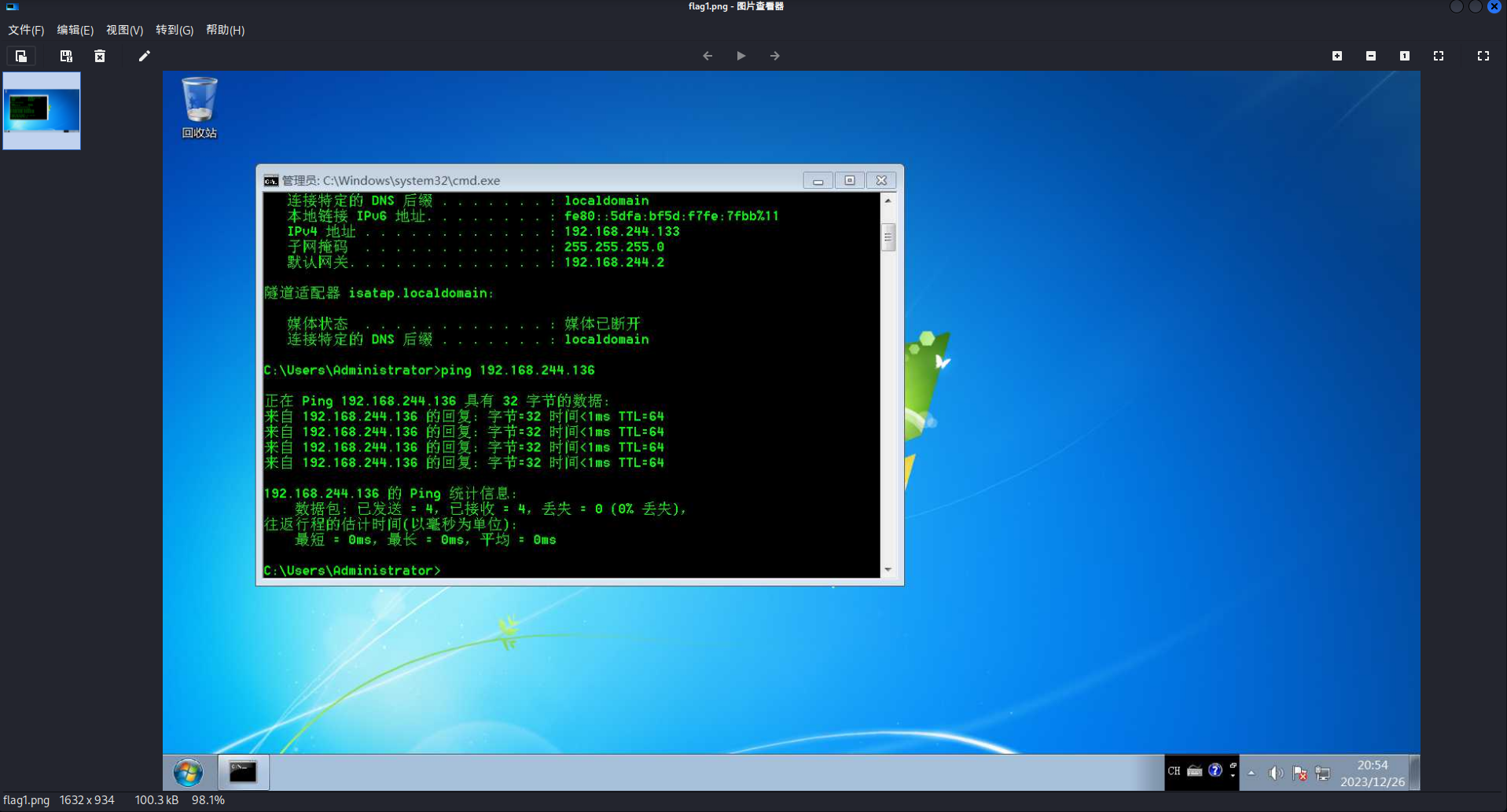Click the cmd window title '管理员: C:\Windows\system32\cmd.exe'
Image resolution: width=1507 pixels, height=812 pixels.
pos(391,181)
